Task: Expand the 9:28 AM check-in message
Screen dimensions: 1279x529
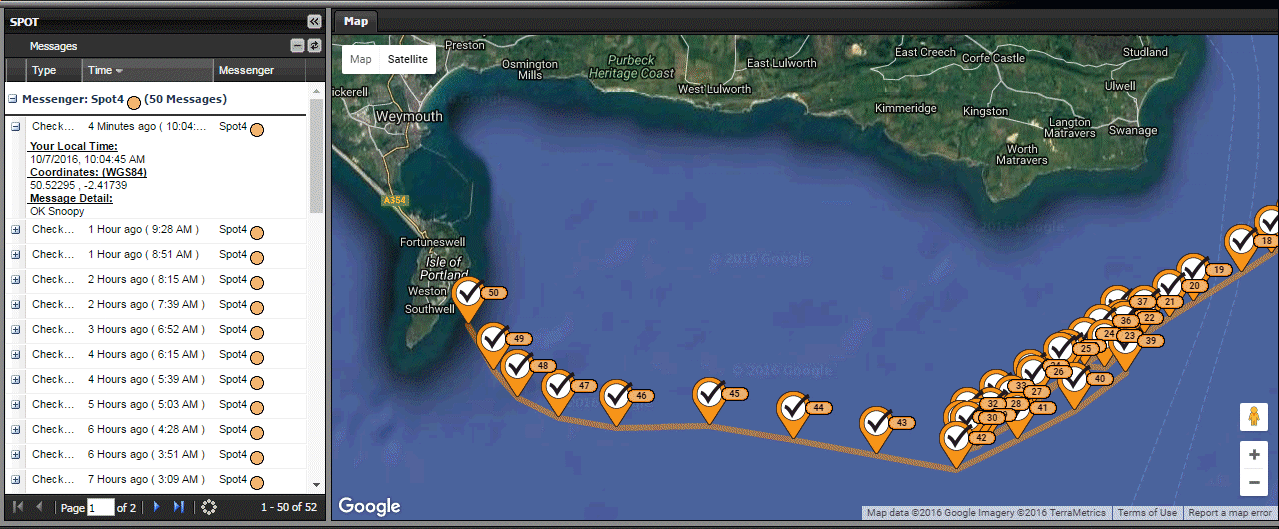Action: tap(16, 230)
